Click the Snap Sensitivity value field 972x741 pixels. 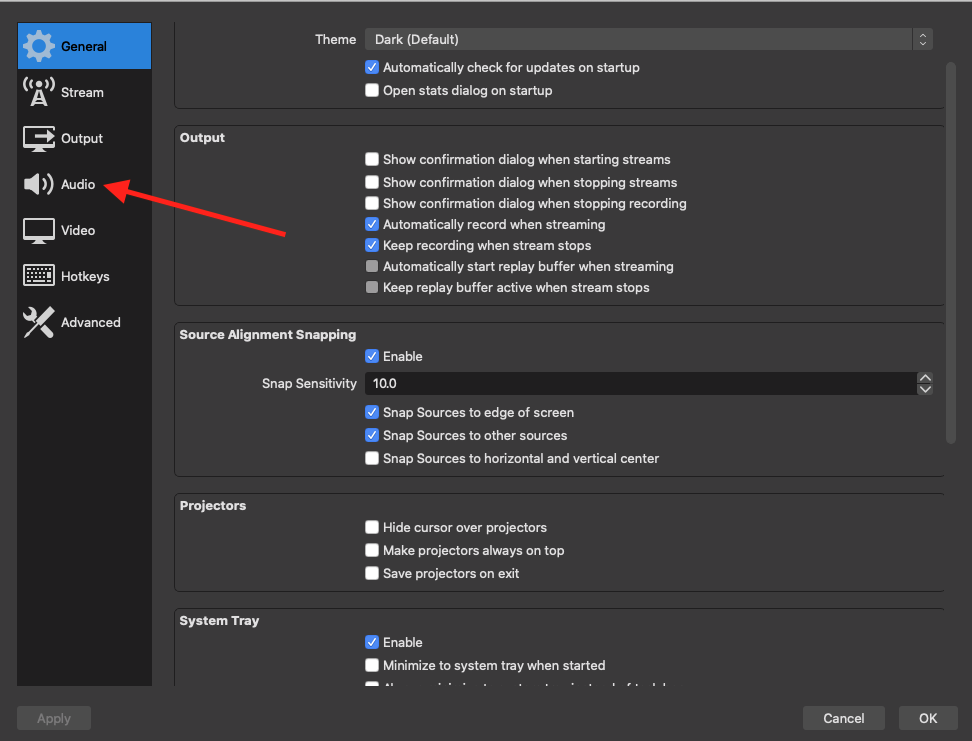(640, 384)
